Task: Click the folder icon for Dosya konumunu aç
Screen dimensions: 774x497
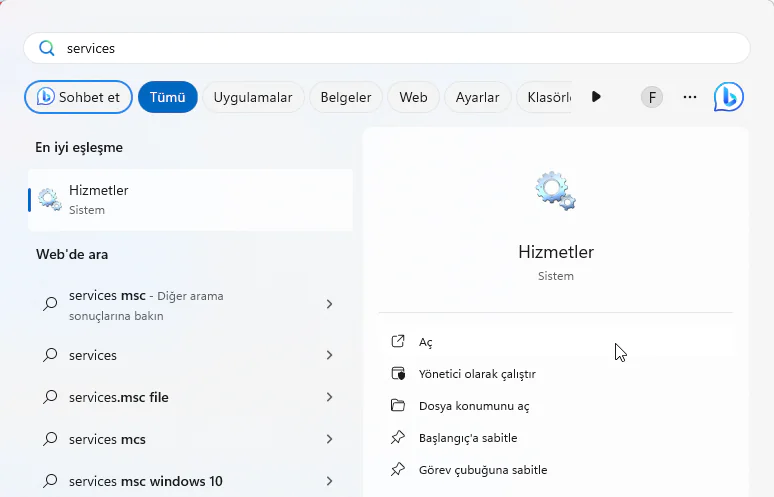Action: click(398, 405)
